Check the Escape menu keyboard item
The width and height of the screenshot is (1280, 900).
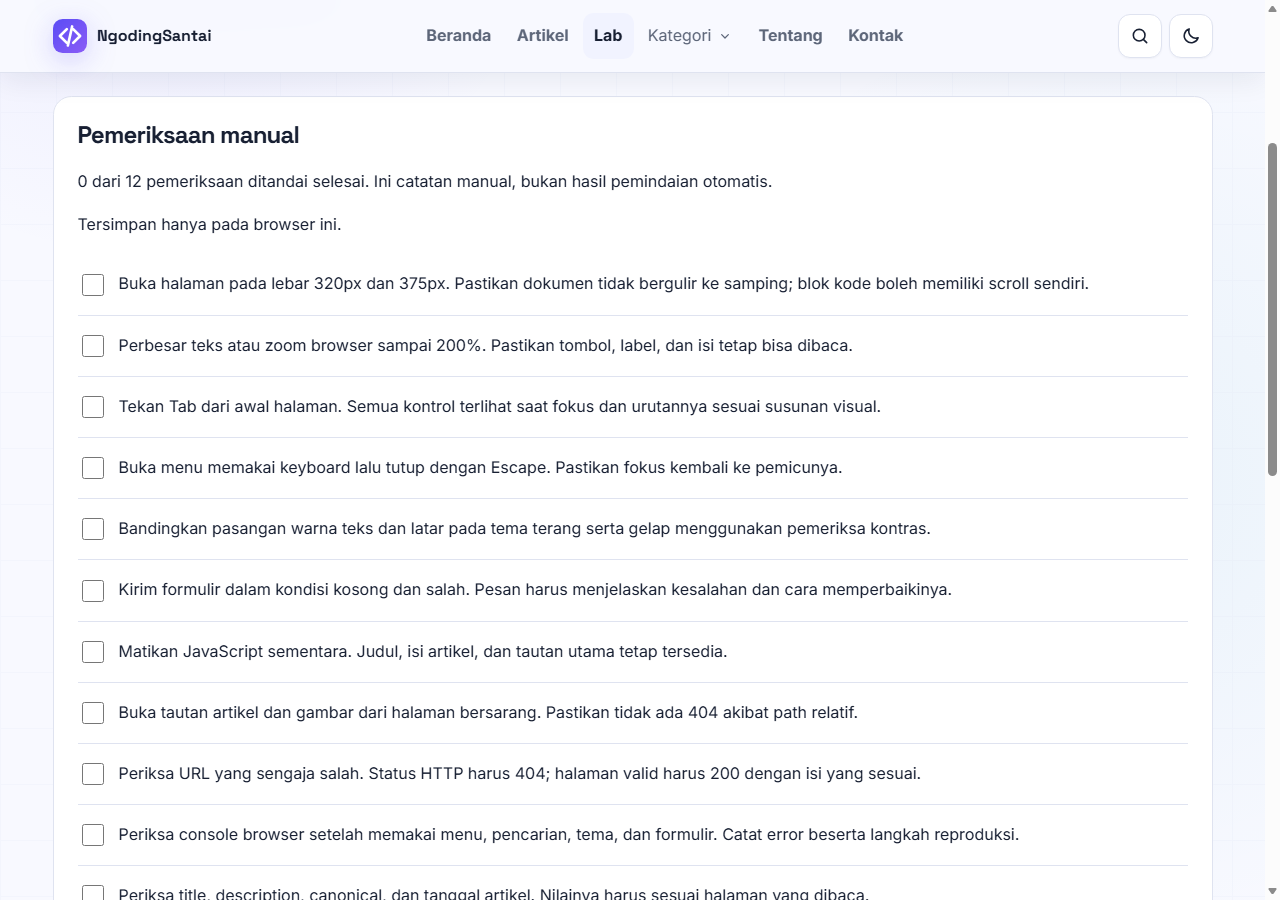(x=93, y=468)
